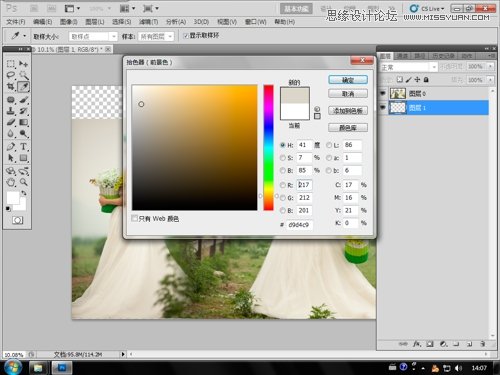Select the Eraser tool
The image size is (500, 375).
11,122
